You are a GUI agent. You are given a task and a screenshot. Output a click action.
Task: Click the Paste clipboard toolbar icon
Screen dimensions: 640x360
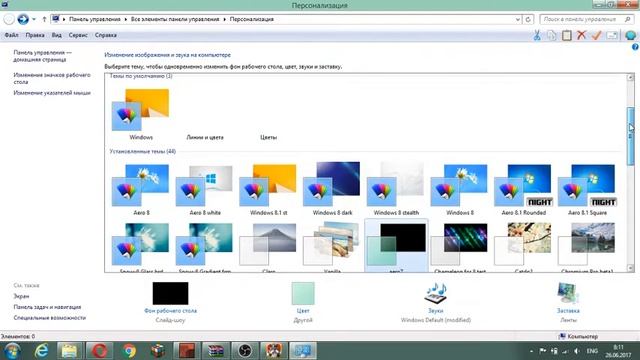tap(567, 36)
